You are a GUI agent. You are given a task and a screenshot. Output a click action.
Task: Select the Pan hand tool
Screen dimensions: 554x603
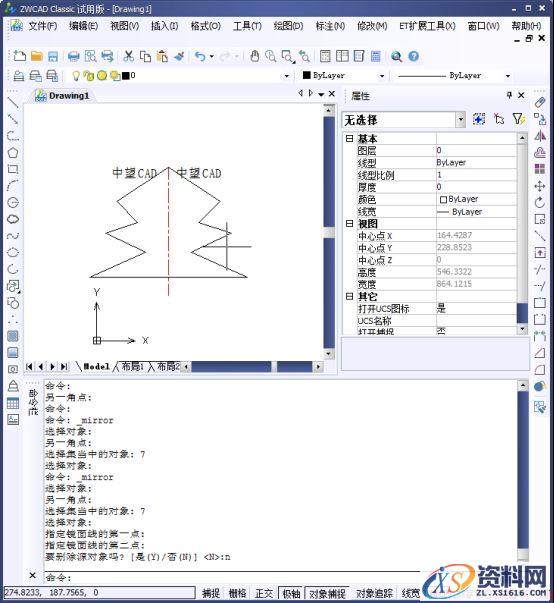click(254, 57)
